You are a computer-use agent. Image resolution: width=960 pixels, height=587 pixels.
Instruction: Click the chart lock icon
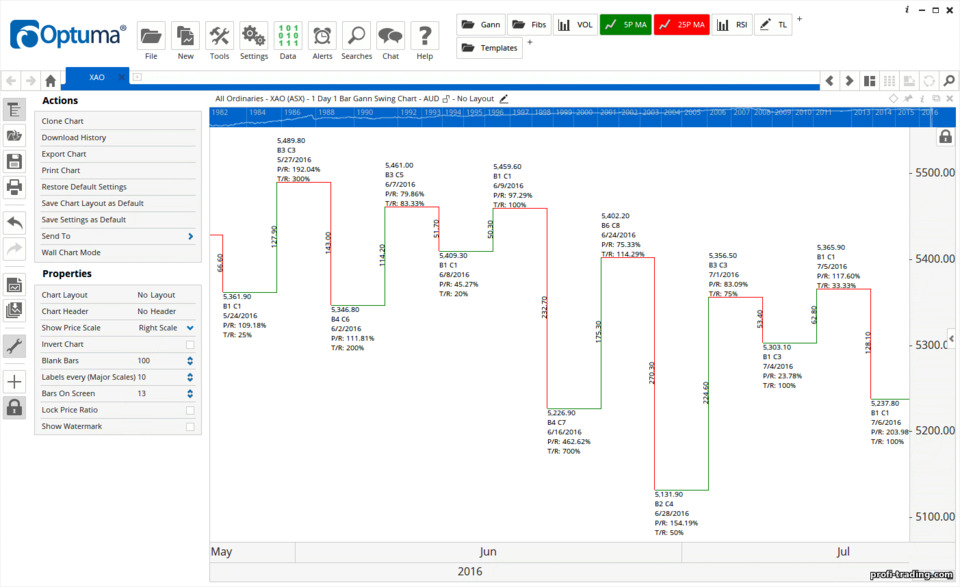[x=945, y=136]
